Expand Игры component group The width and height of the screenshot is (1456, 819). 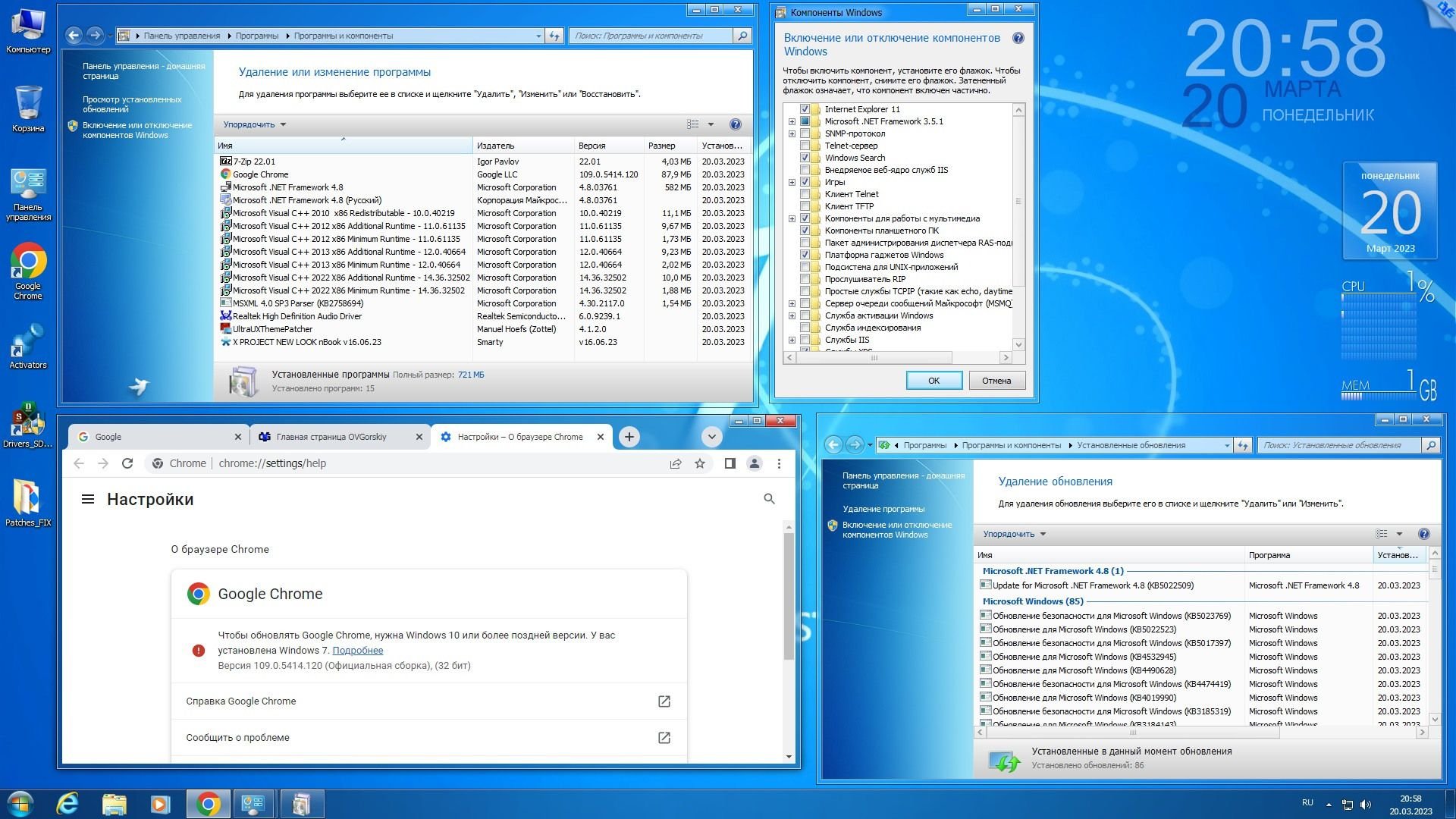792,182
